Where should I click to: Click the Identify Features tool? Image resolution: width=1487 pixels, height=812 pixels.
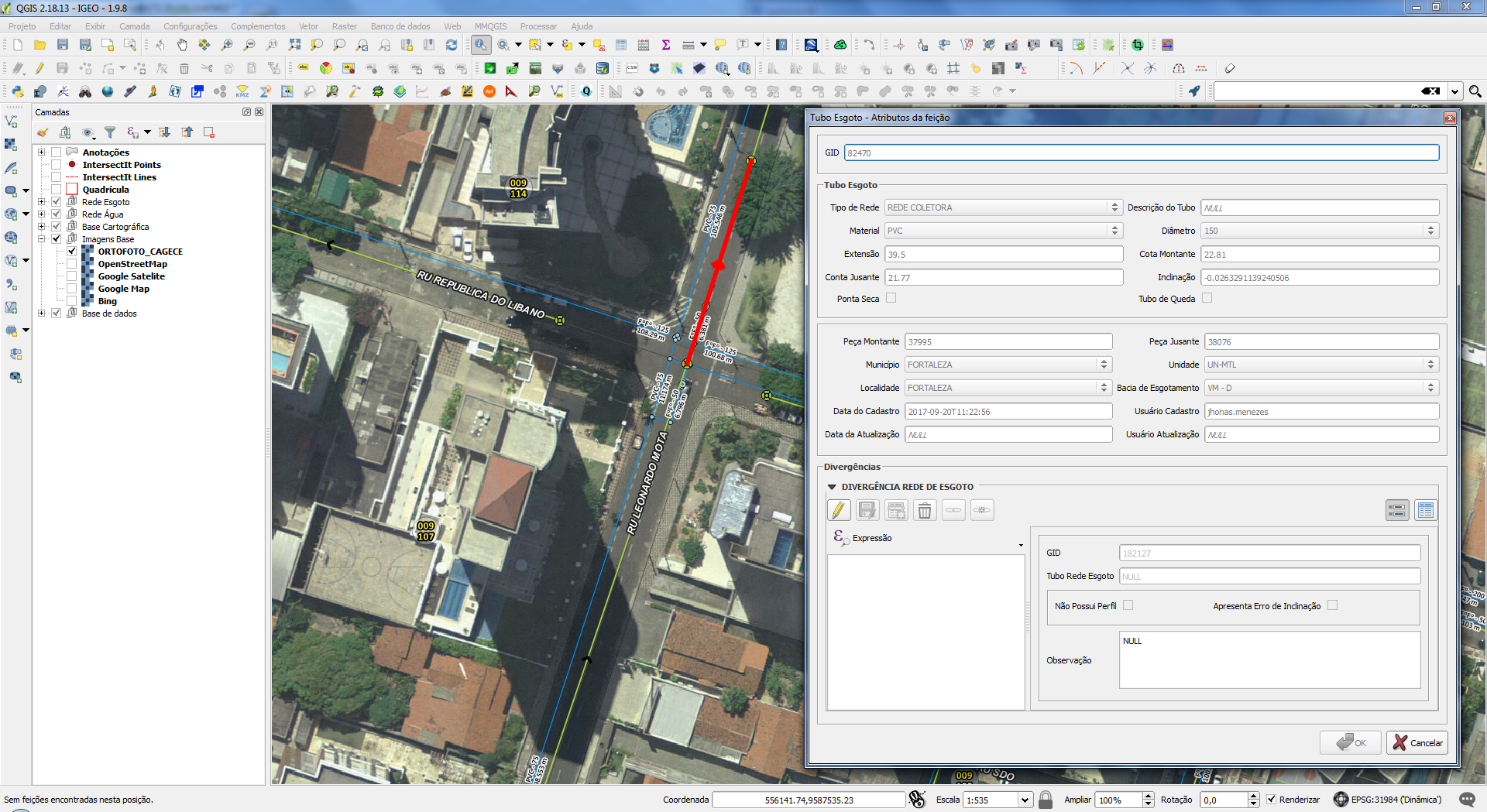tap(481, 45)
